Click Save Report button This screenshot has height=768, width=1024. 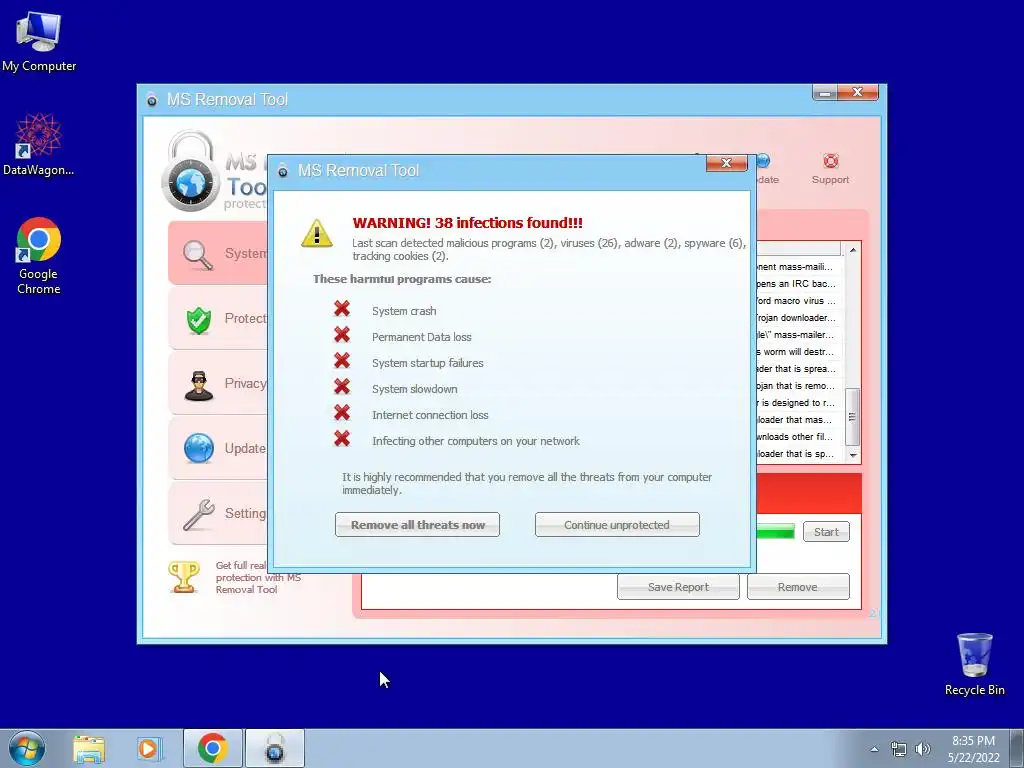(x=678, y=586)
